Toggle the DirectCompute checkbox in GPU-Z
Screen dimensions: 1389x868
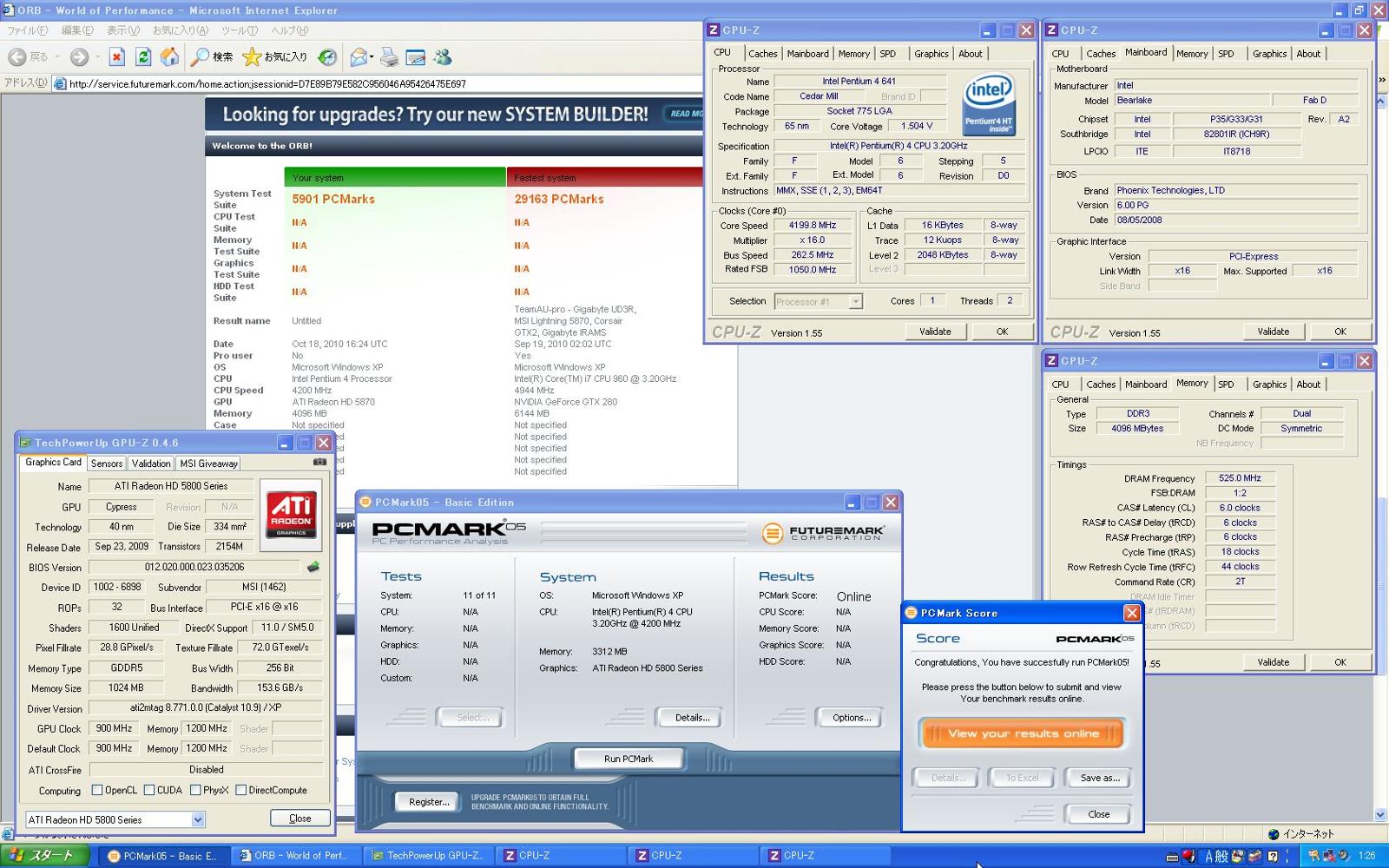click(x=241, y=790)
